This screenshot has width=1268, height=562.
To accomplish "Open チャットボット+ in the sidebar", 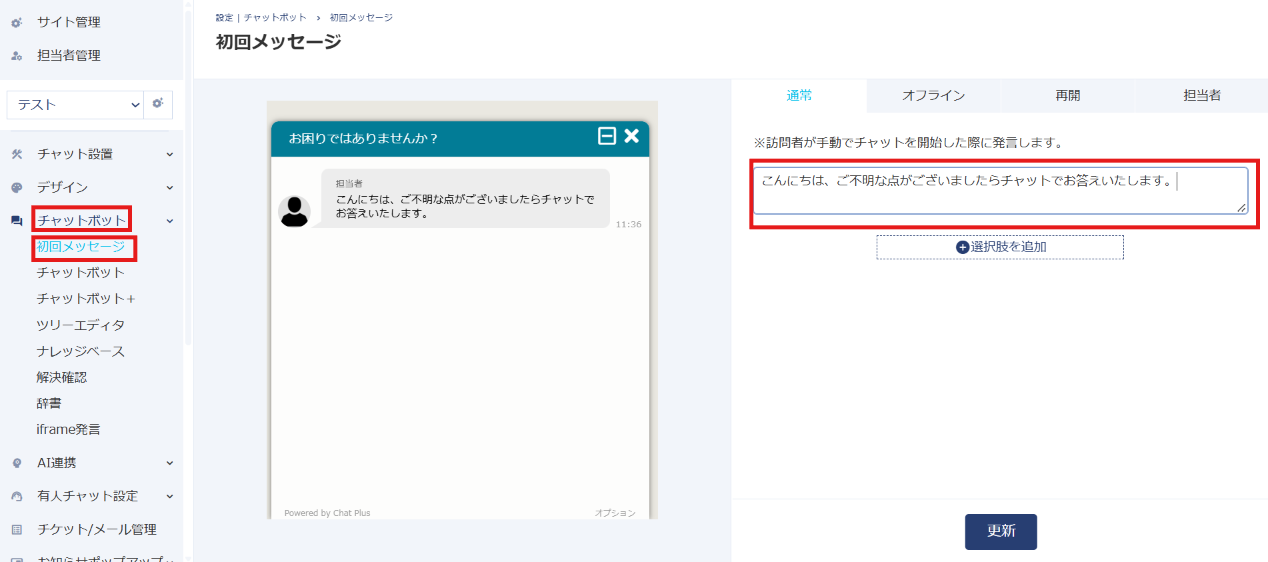I will point(86,298).
